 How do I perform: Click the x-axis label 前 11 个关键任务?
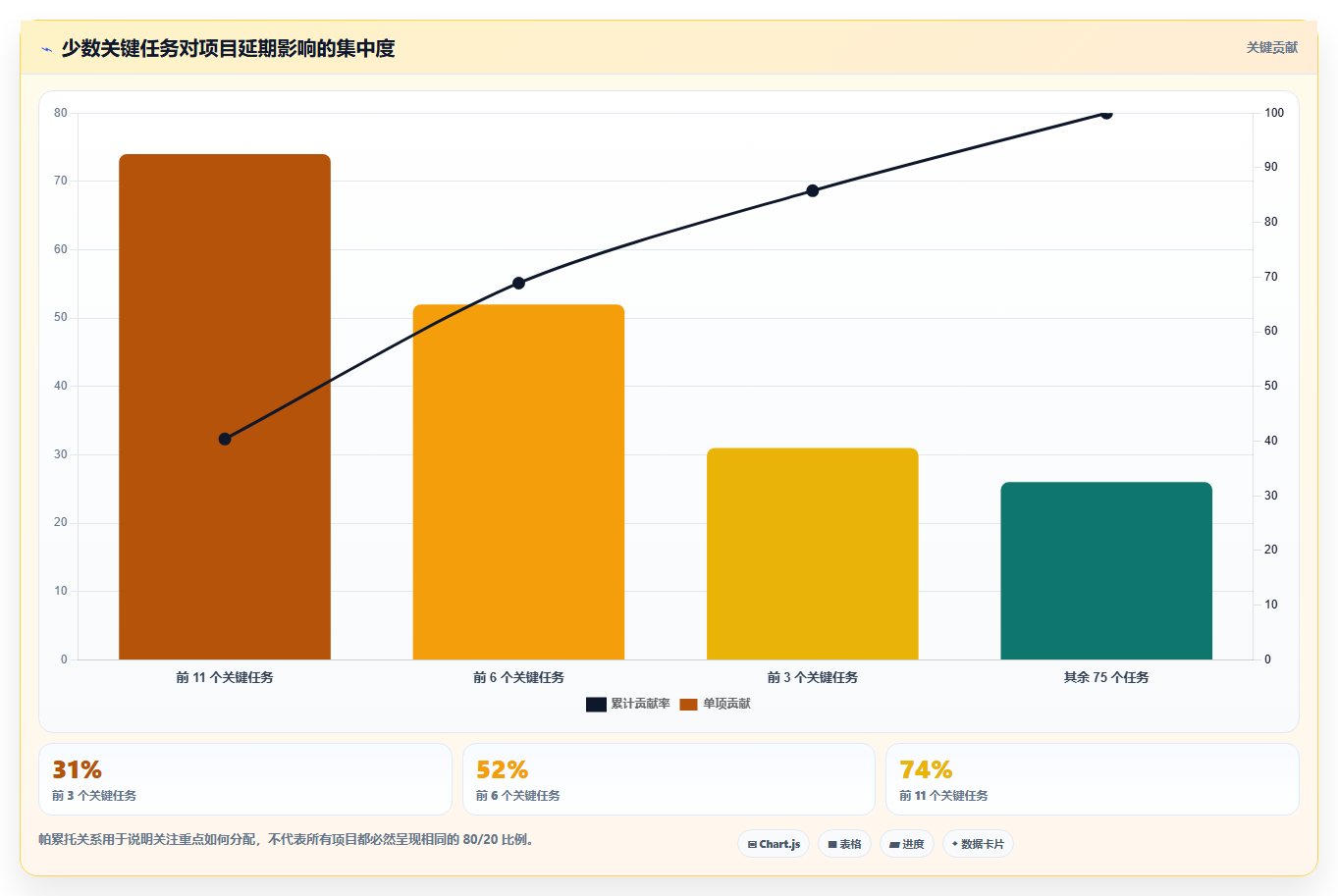point(225,677)
